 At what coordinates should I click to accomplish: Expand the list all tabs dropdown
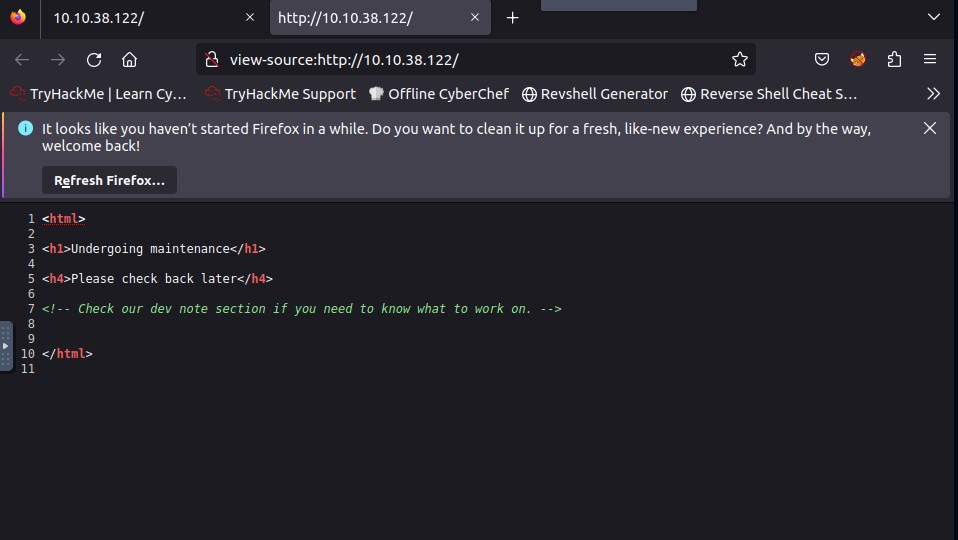(x=934, y=17)
